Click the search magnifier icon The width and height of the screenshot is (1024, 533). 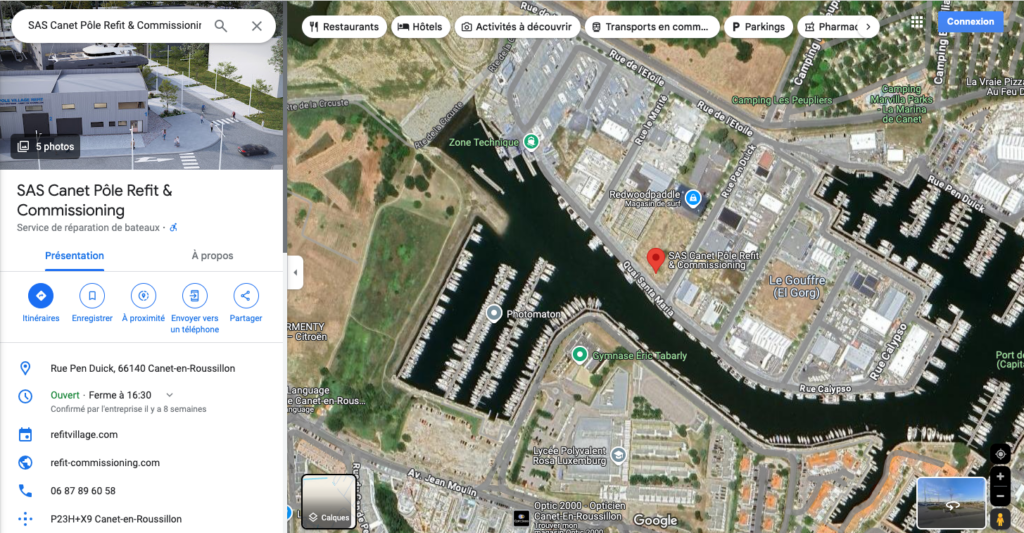click(x=221, y=26)
